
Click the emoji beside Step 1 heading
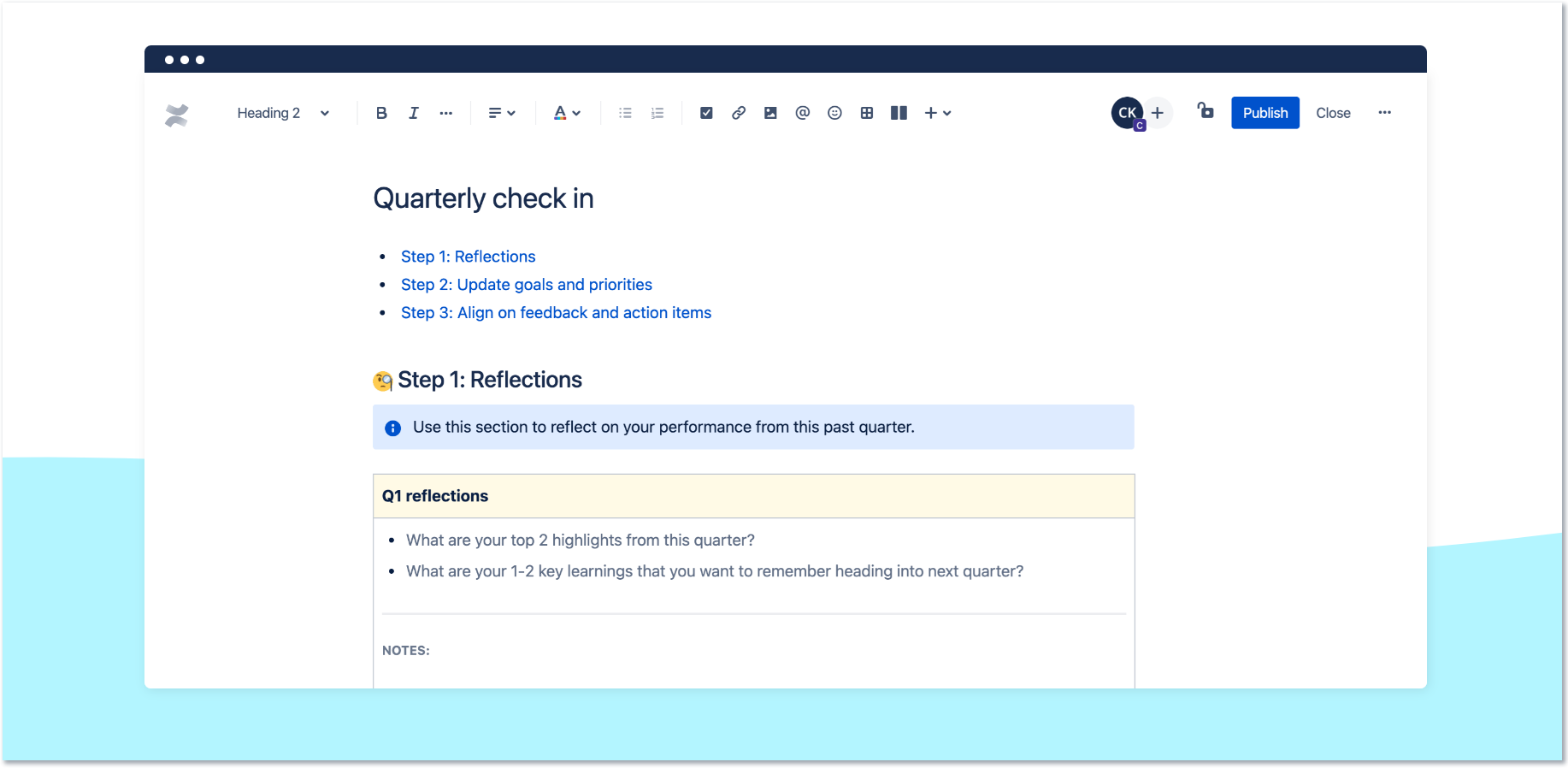point(383,381)
